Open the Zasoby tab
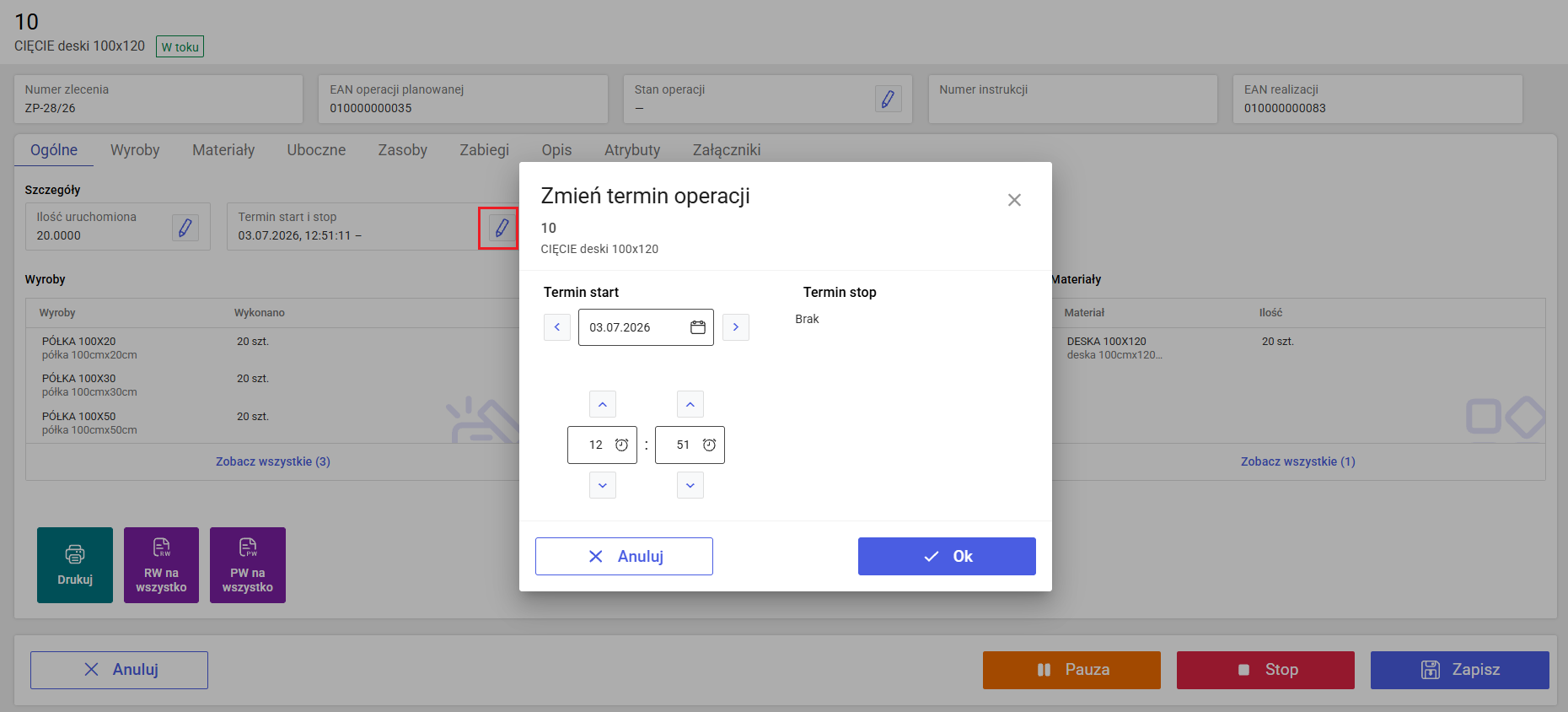 [402, 150]
